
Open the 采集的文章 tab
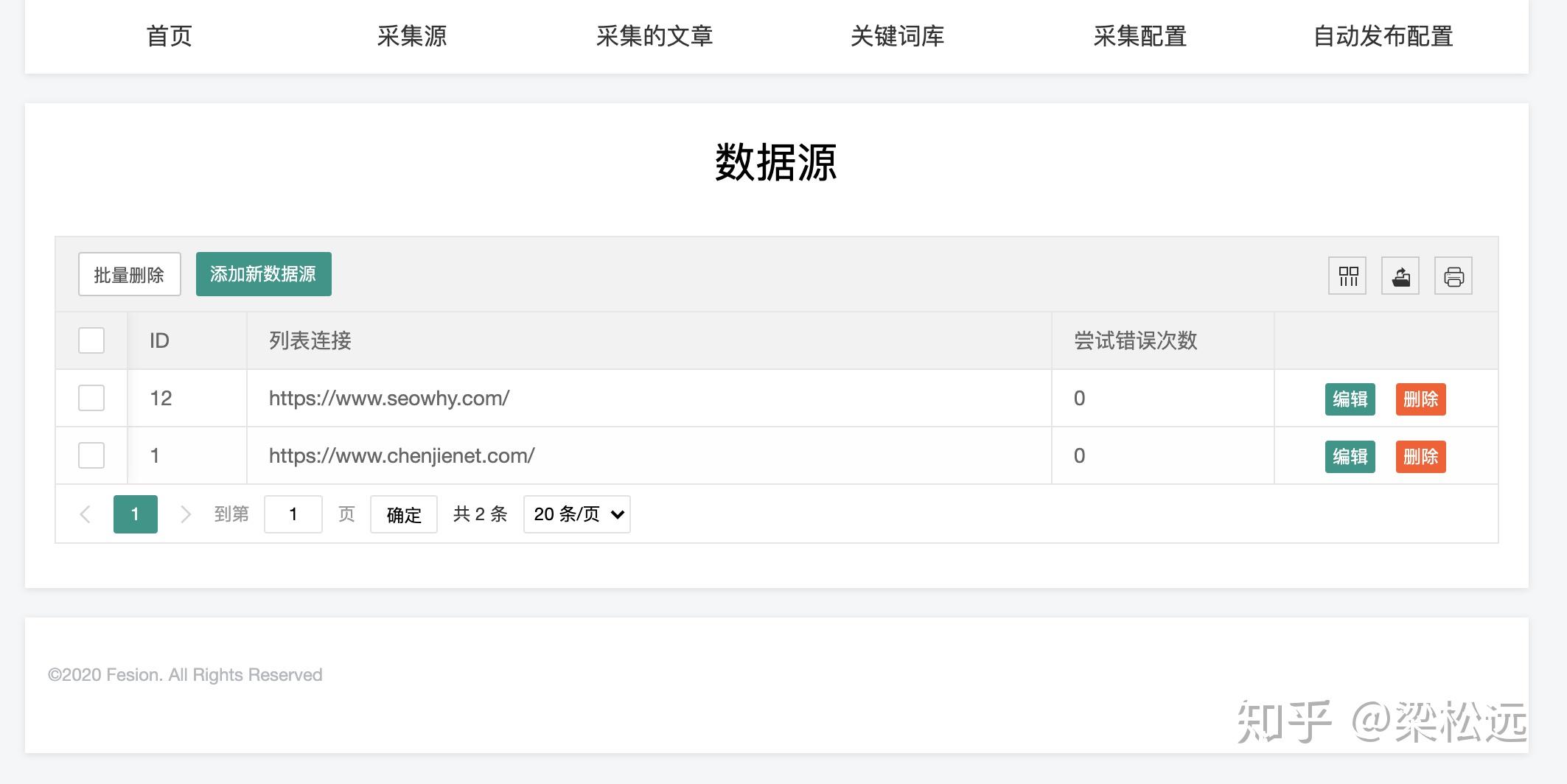(x=655, y=36)
